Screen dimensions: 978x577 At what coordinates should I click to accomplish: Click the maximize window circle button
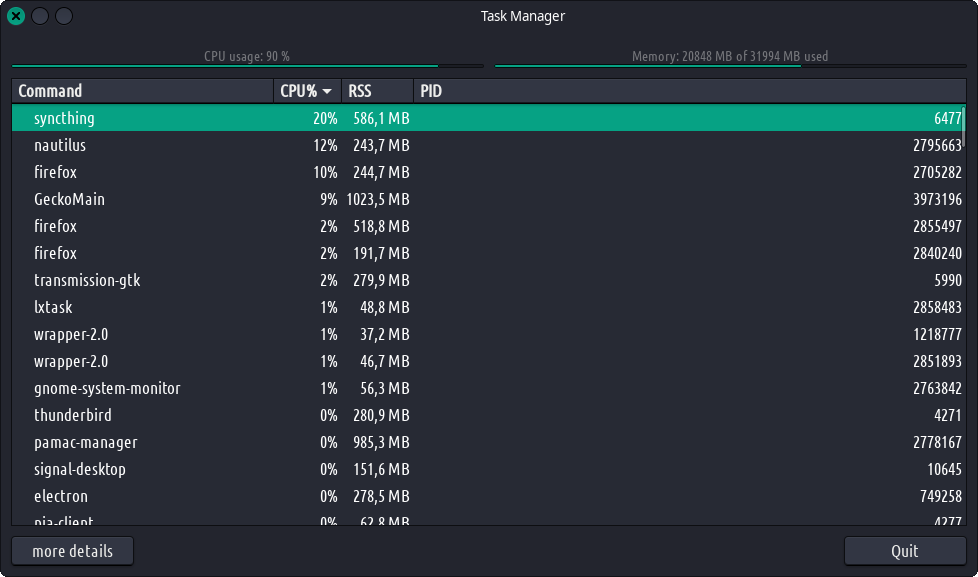[63, 16]
